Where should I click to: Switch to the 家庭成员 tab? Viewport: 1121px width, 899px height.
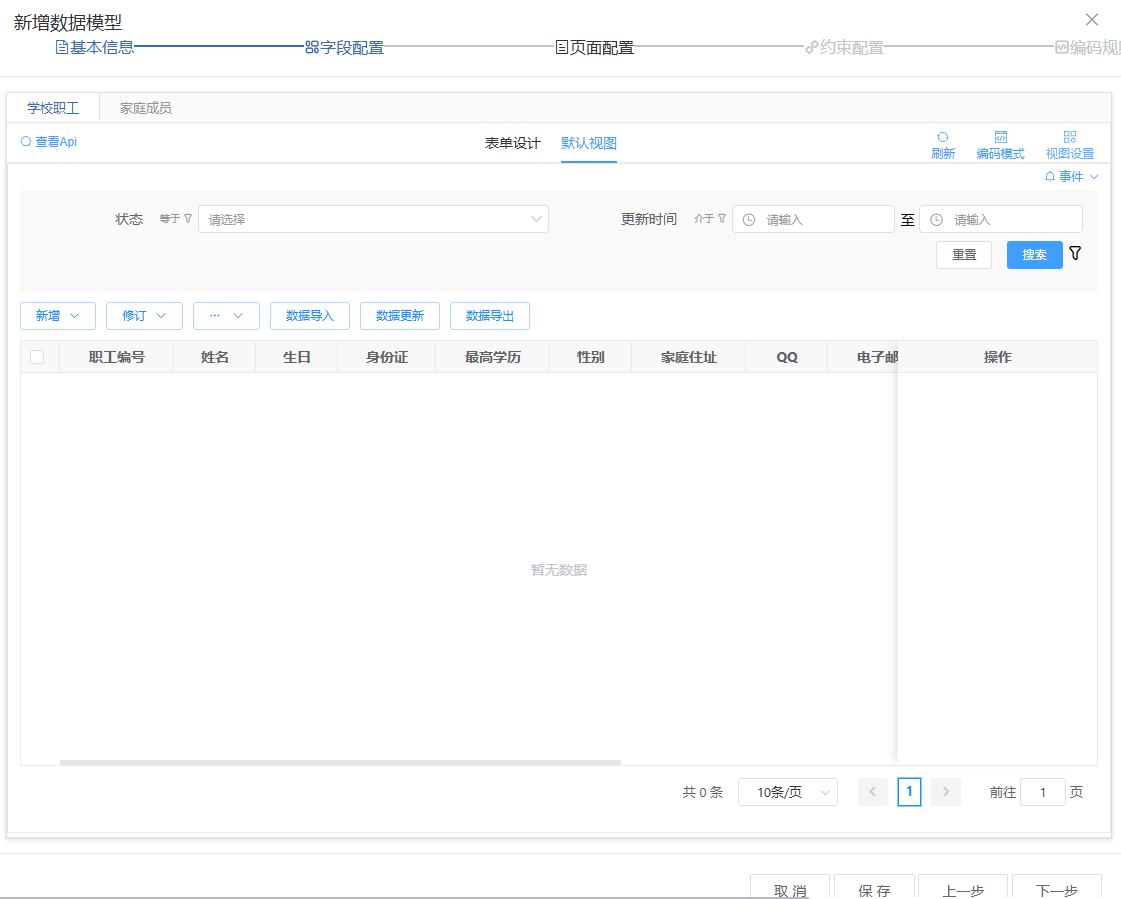point(145,108)
